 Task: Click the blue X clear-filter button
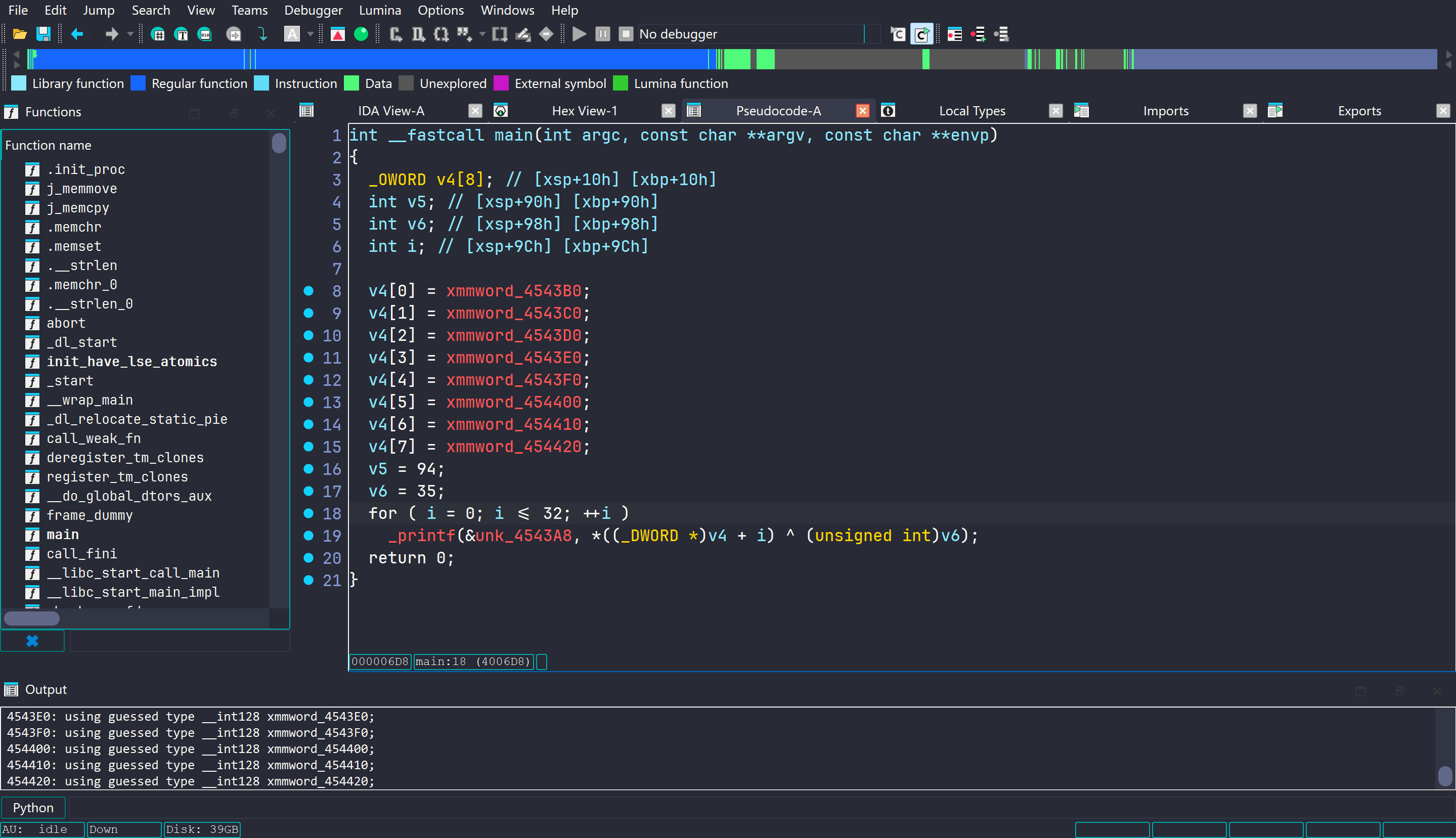pos(32,641)
